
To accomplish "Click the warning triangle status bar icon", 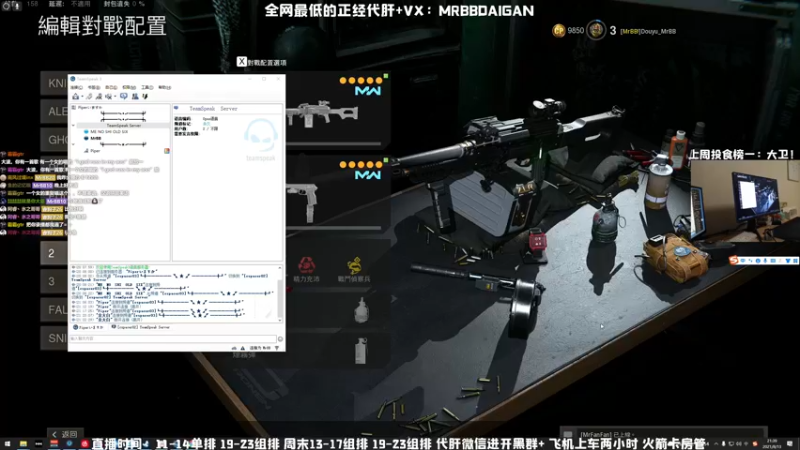I will tap(243, 348).
